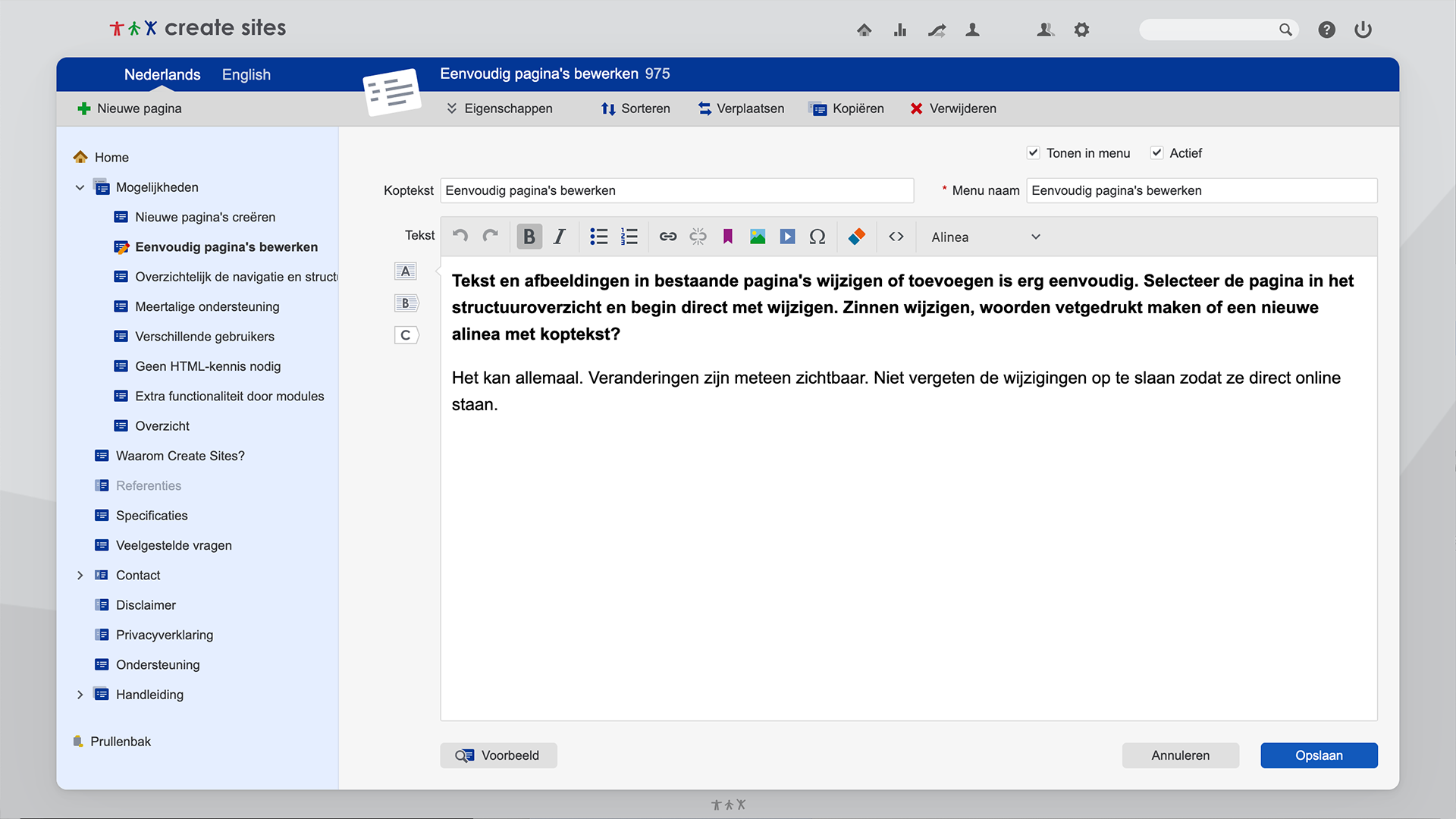Expand Contact tree node
The width and height of the screenshot is (1456, 819).
(80, 576)
